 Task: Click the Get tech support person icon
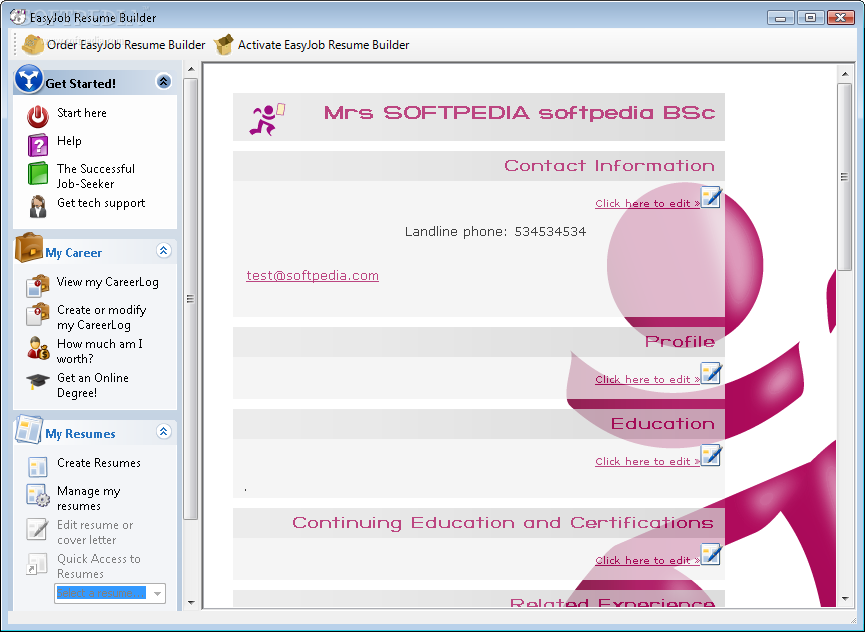(x=38, y=206)
